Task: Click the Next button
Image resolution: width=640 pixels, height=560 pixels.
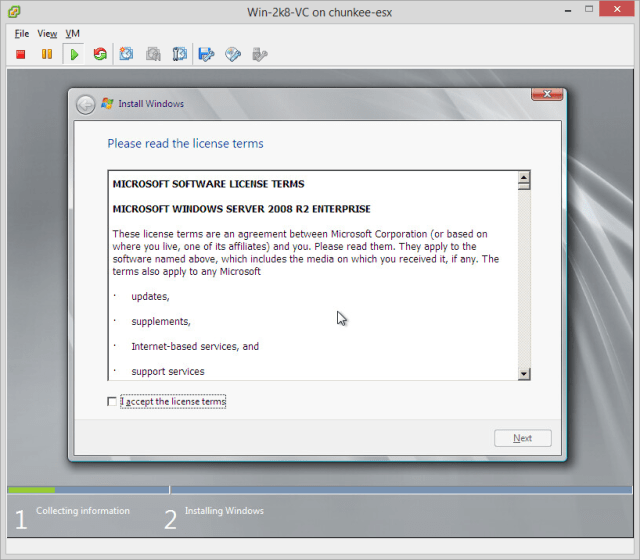Action: pos(522,438)
